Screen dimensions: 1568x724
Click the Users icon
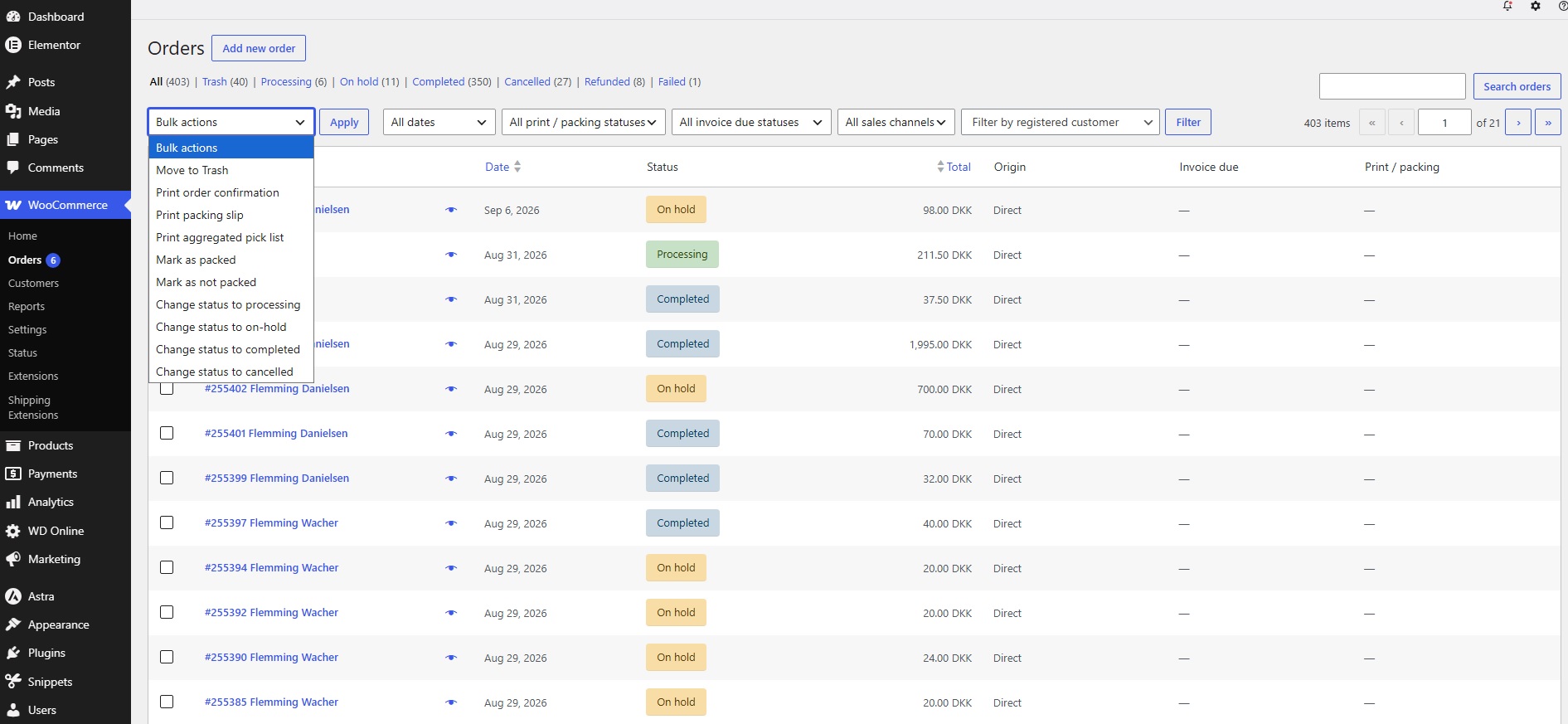coord(13,710)
